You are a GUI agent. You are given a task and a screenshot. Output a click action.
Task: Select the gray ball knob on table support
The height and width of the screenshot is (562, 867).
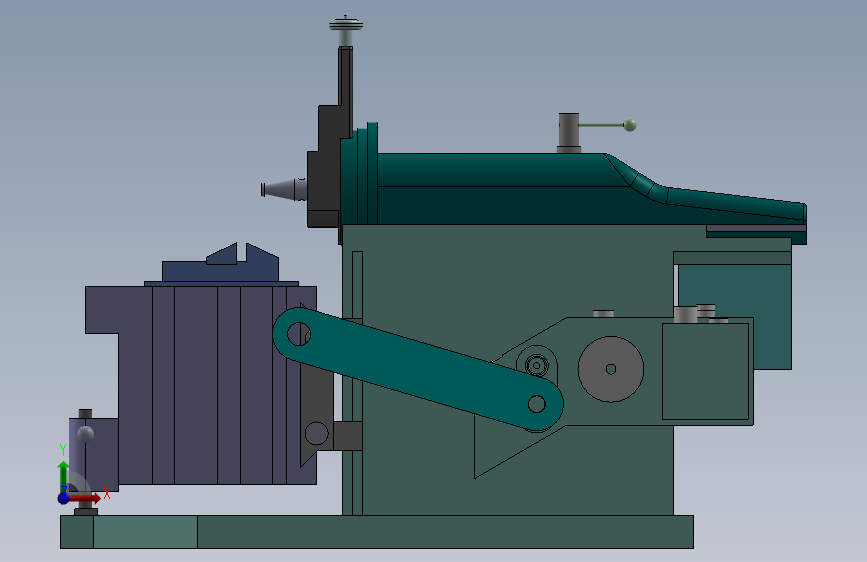pyautogui.click(x=85, y=434)
